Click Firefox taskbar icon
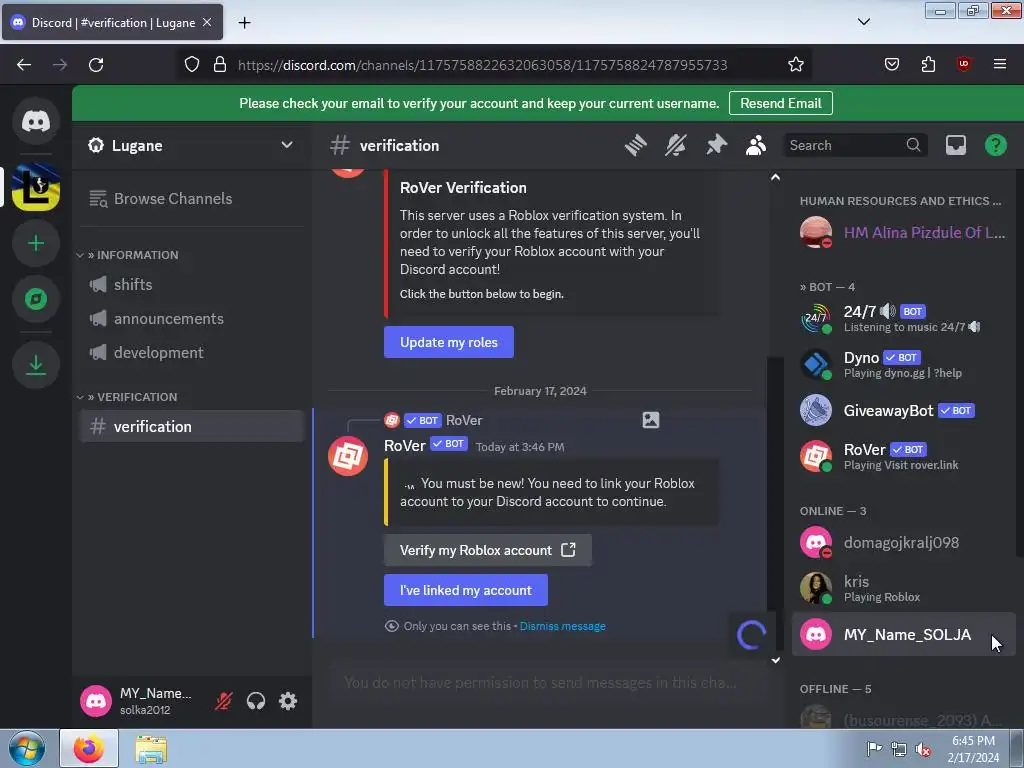Viewport: 1024px width, 768px height. [x=89, y=748]
